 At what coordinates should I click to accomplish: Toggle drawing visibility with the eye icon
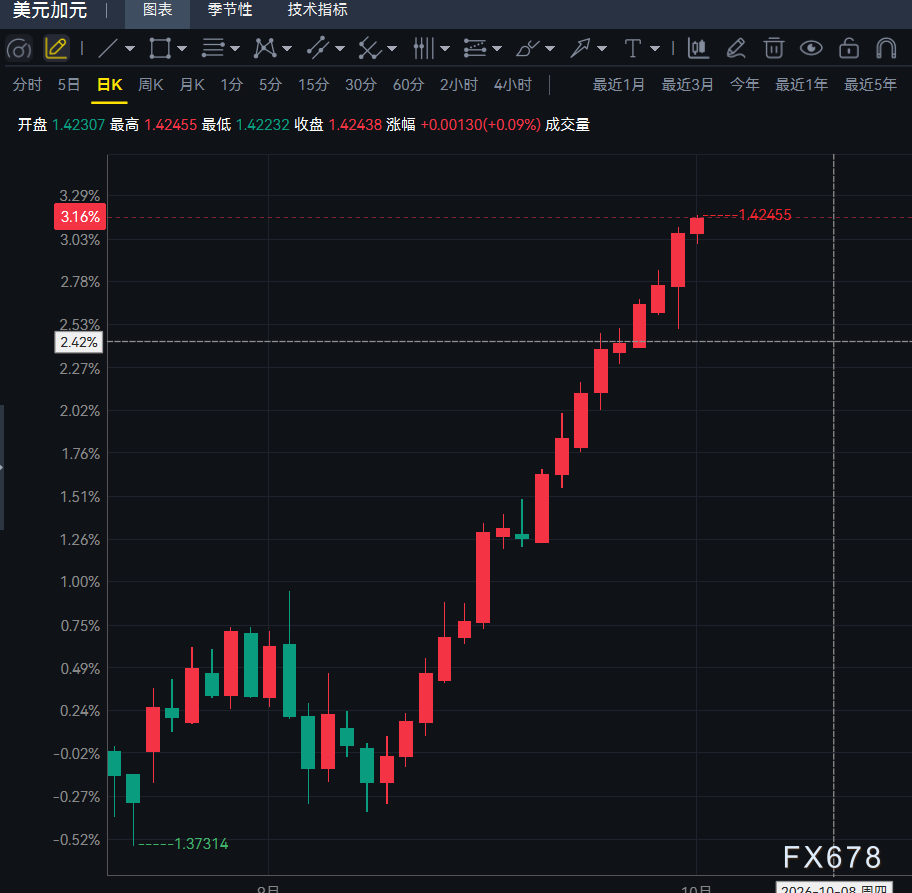coord(811,48)
